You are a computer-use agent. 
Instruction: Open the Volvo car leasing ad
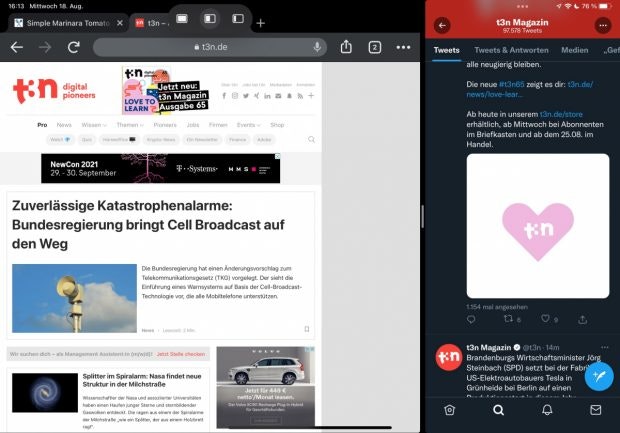point(266,388)
